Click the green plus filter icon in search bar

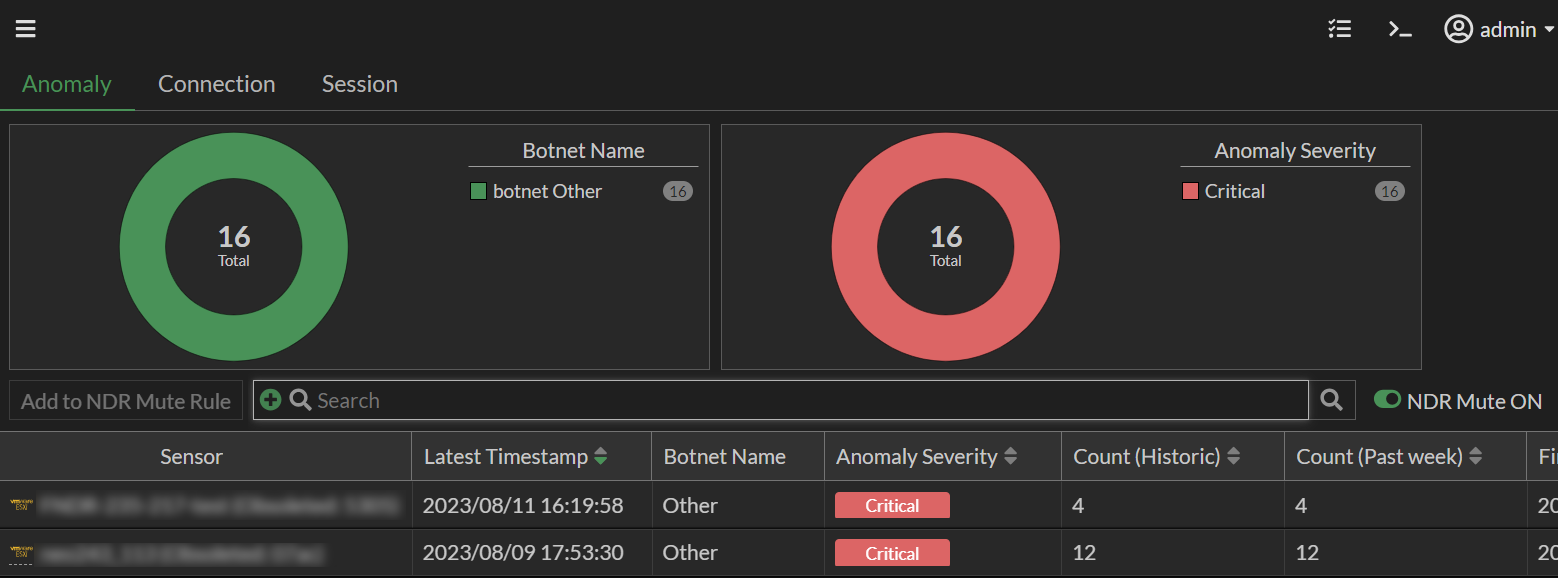click(270, 400)
